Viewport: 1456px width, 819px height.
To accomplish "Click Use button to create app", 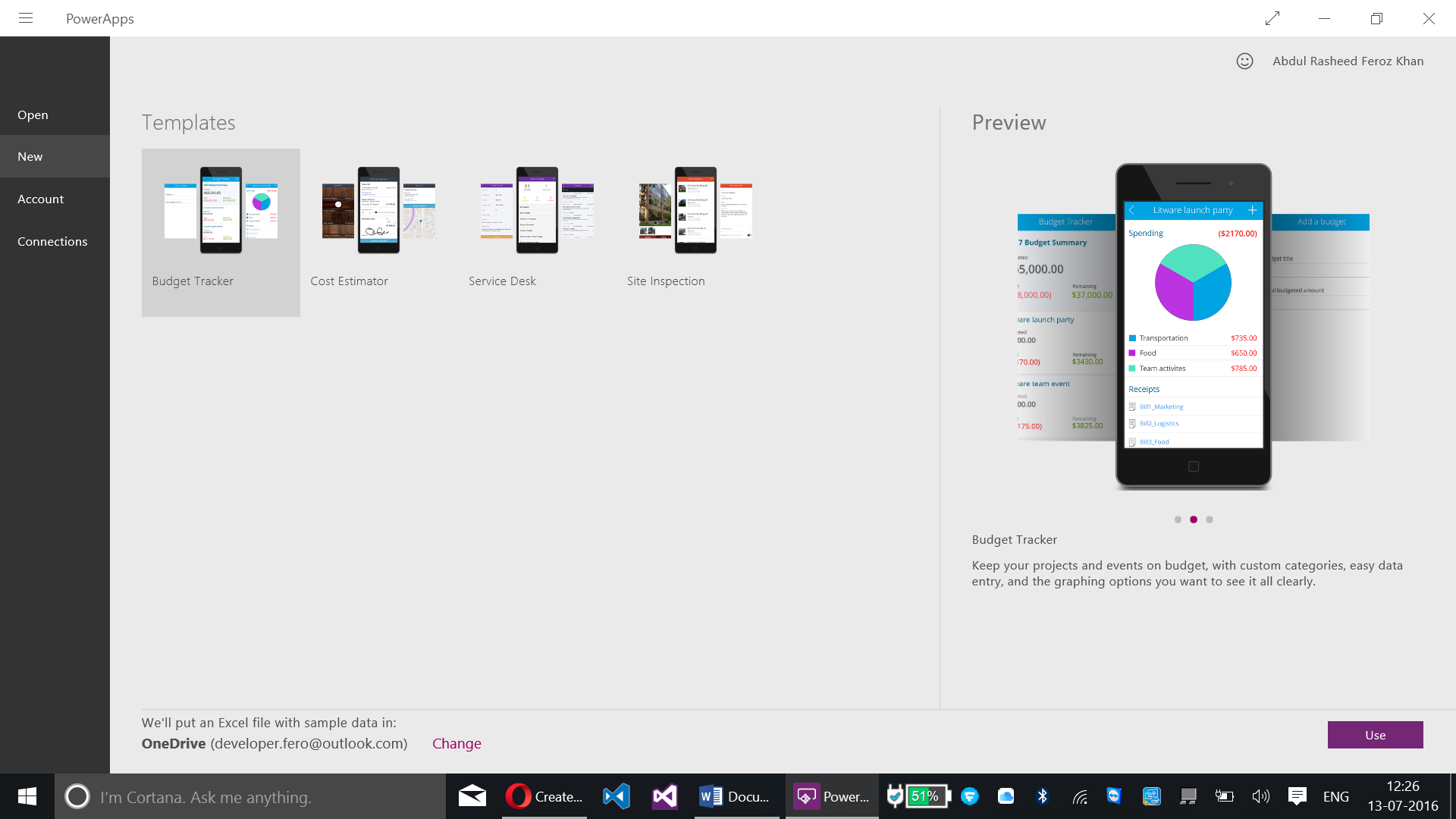I will pyautogui.click(x=1375, y=735).
